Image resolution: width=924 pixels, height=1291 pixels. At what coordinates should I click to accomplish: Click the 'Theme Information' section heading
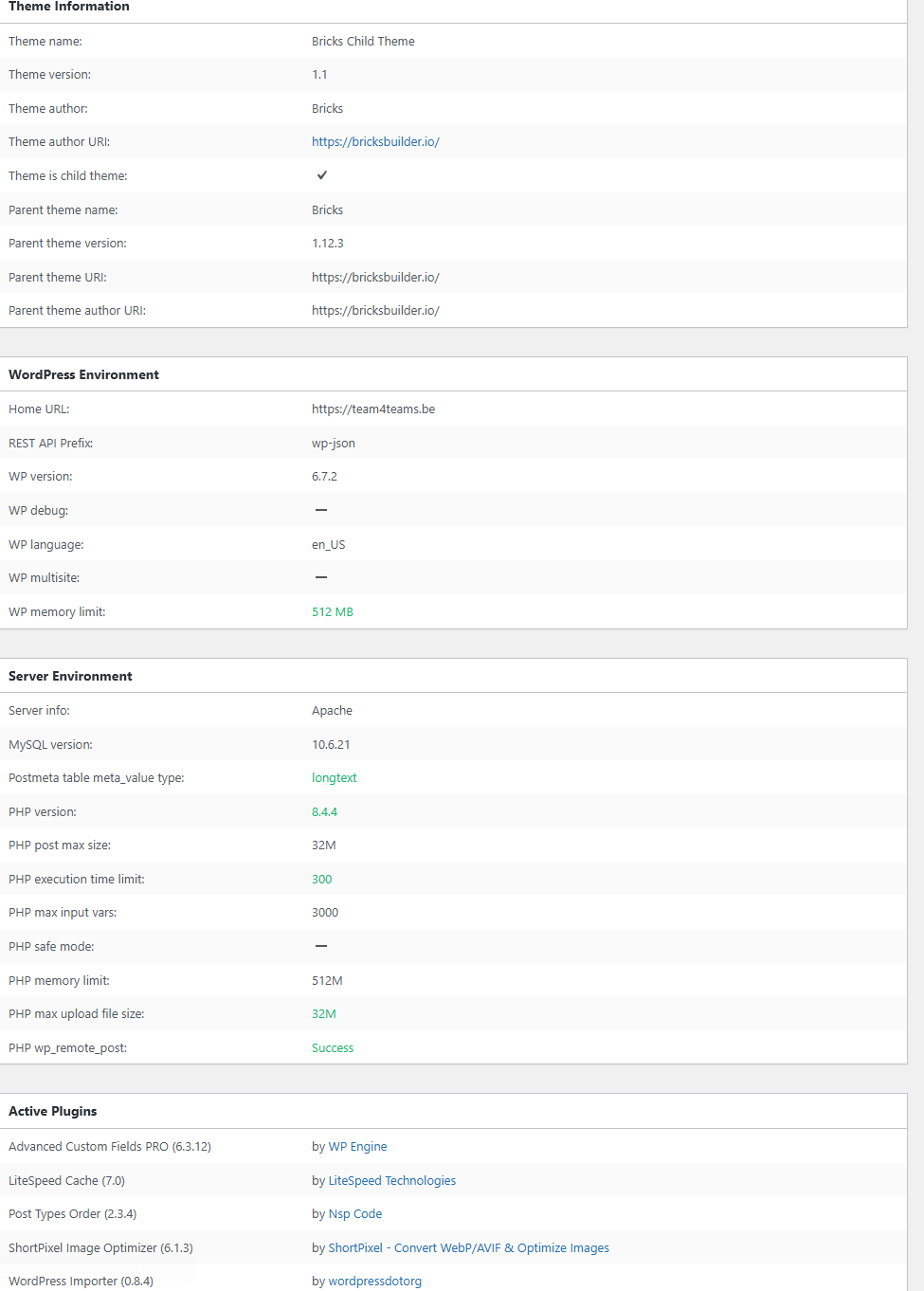point(69,7)
